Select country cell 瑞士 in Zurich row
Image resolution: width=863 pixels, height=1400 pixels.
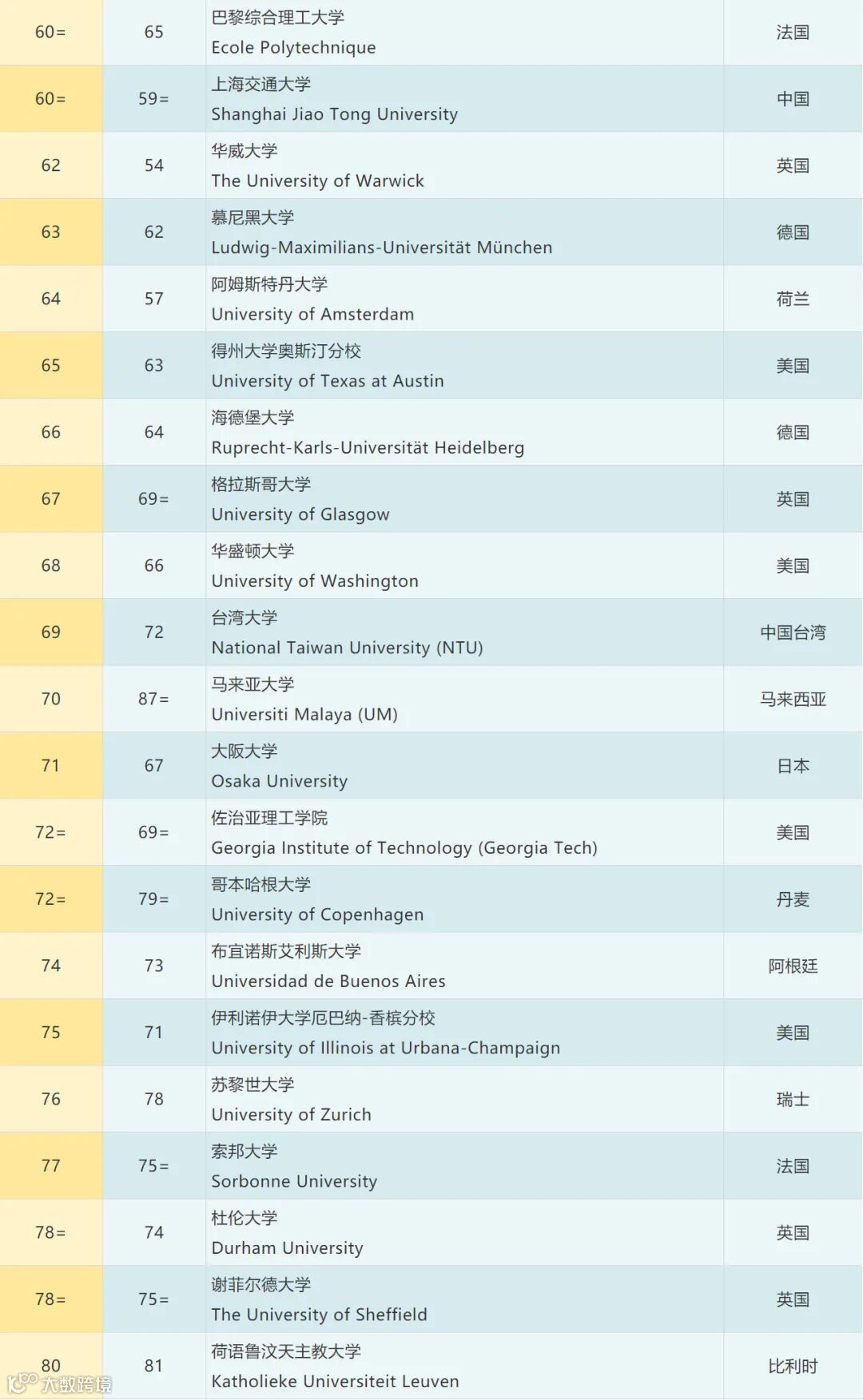pos(793,1099)
